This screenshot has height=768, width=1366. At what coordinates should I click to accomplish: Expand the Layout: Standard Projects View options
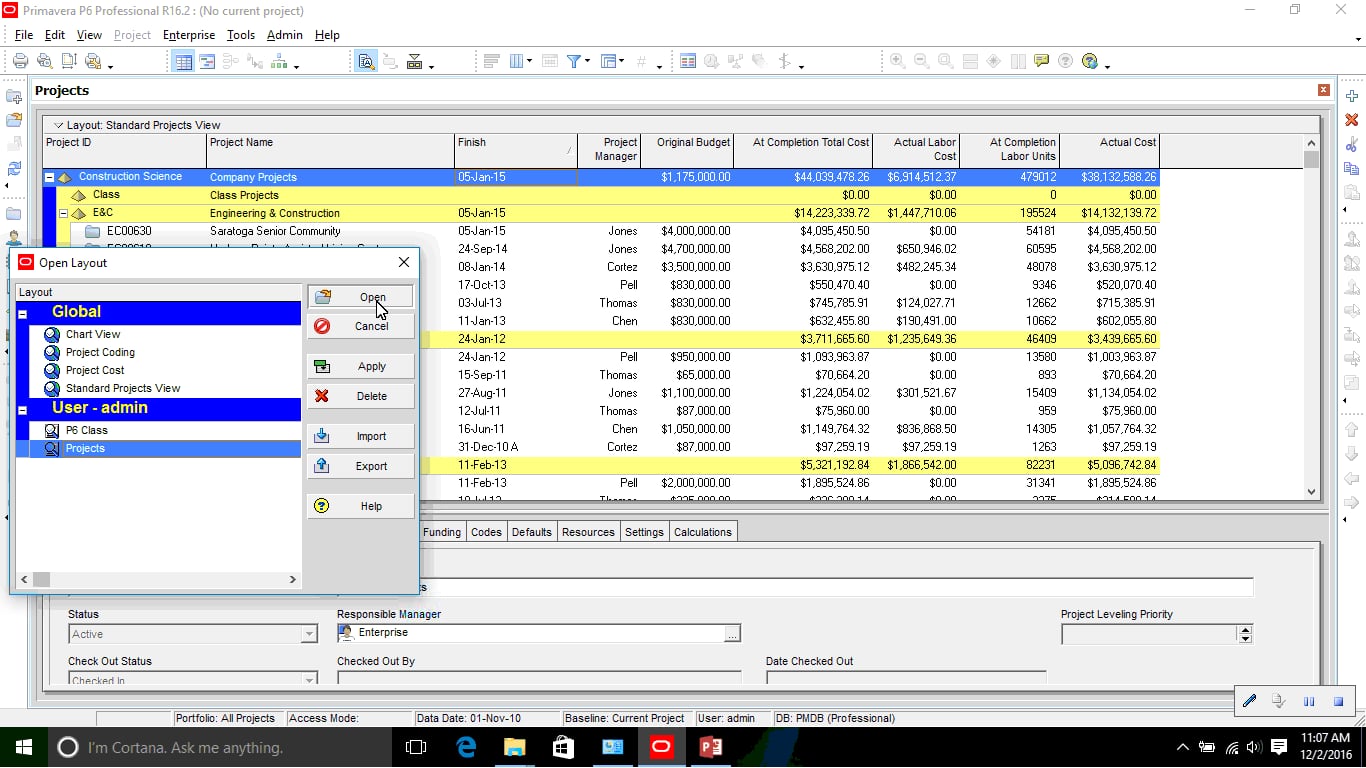(x=58, y=125)
